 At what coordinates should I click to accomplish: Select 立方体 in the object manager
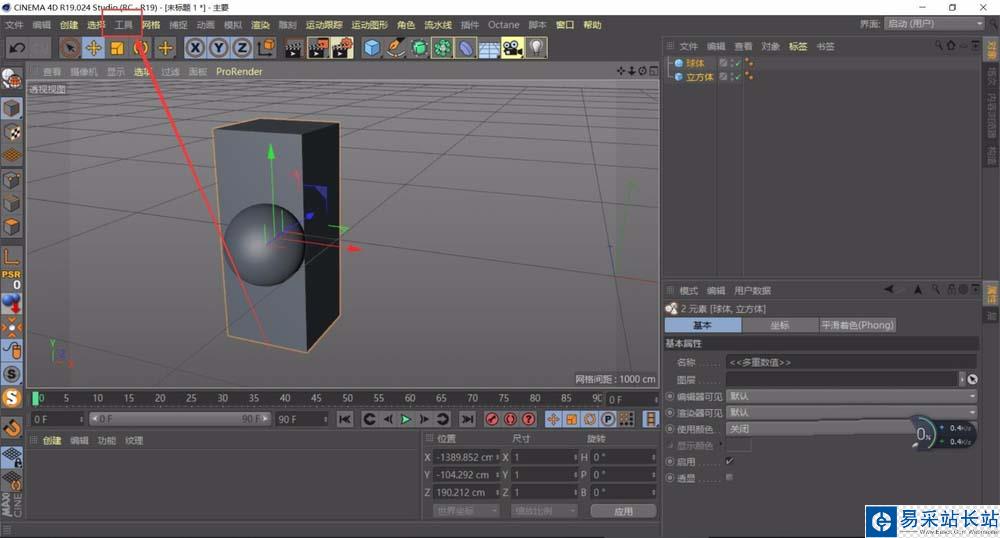(699, 77)
